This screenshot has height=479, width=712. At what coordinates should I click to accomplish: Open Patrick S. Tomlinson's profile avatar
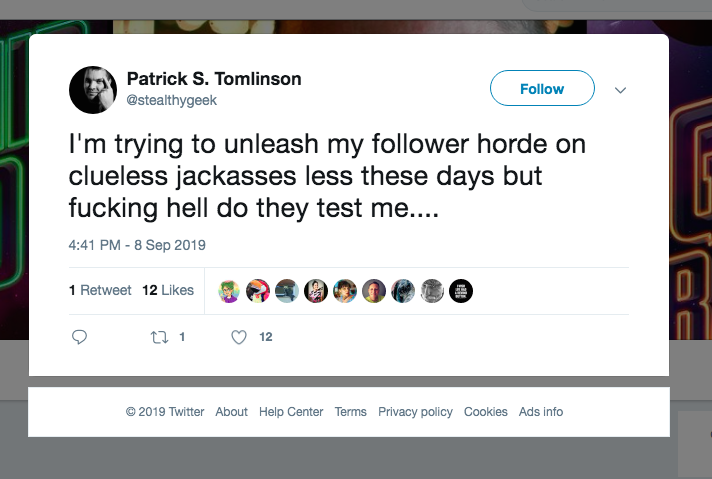coord(93,90)
